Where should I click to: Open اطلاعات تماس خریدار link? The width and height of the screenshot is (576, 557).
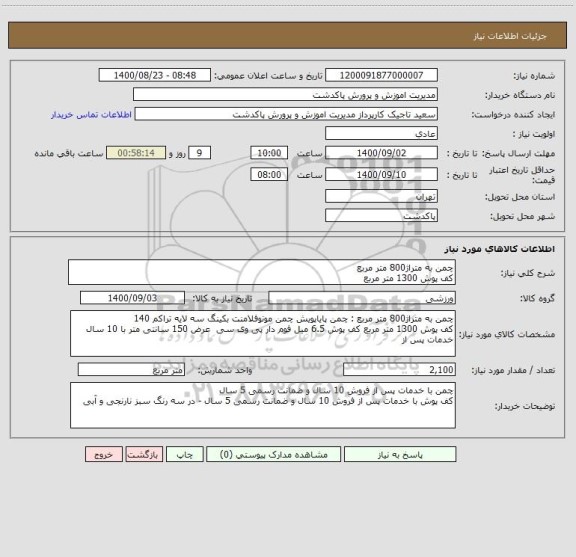[x=91, y=115]
